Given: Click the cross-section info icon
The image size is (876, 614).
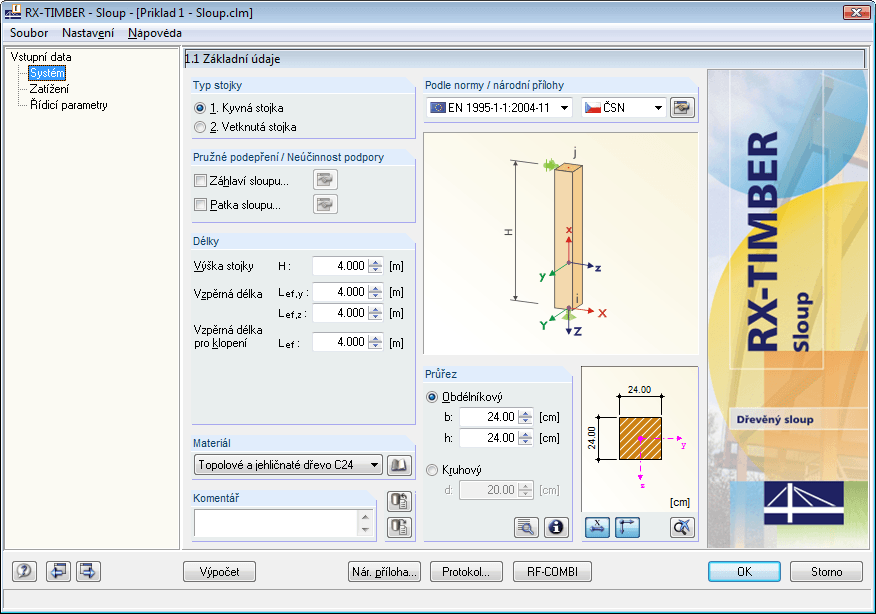Looking at the screenshot, I should [556, 527].
